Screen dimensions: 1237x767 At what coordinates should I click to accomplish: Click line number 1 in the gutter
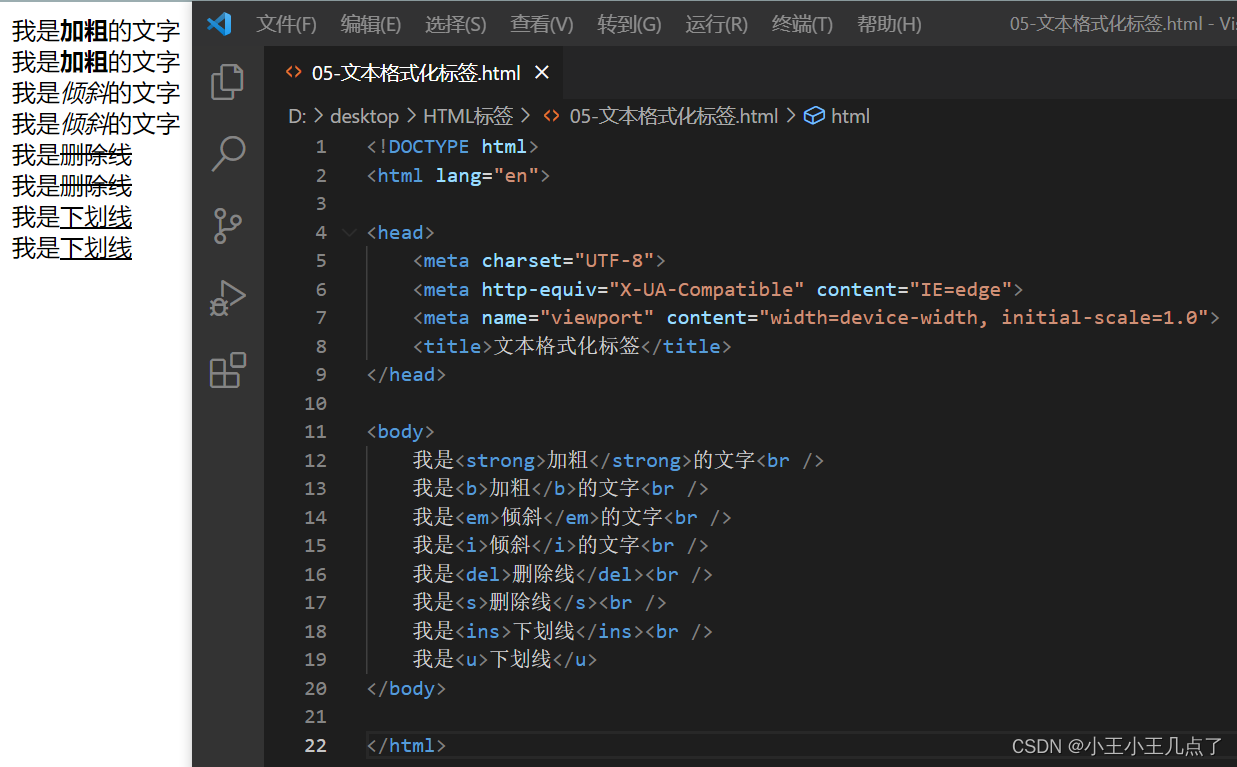point(321,147)
